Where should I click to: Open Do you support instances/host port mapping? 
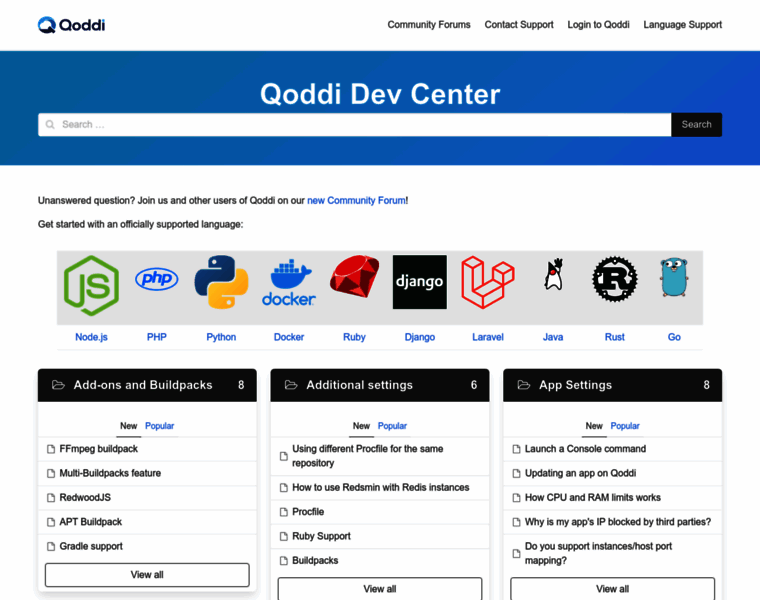[x=598, y=553]
